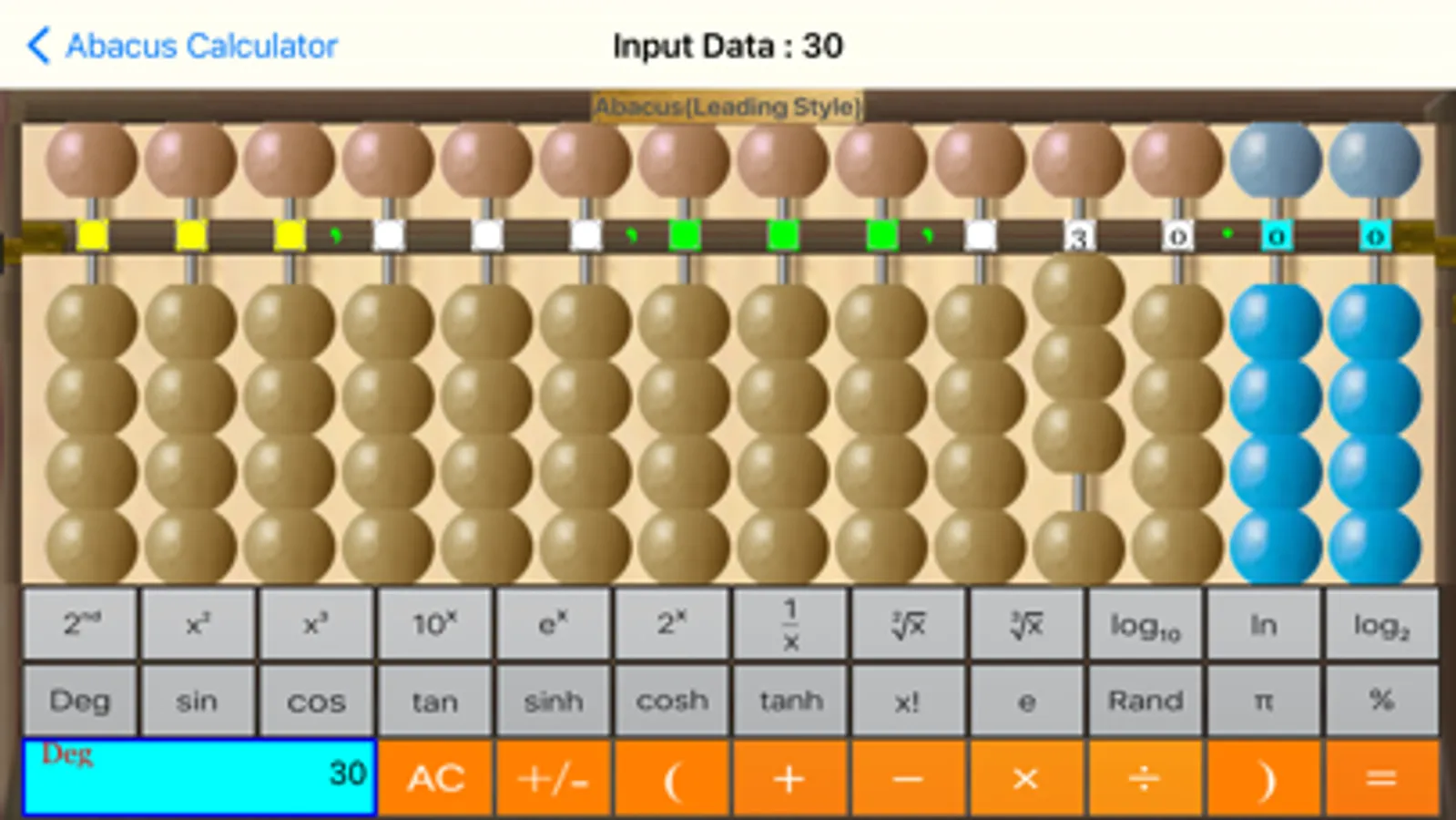Tap the open parenthesis key
Viewport: 1456px width, 820px height.
(672, 778)
